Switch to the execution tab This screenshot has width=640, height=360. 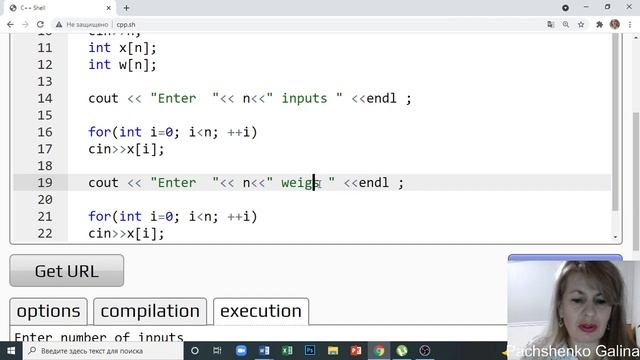click(261, 311)
